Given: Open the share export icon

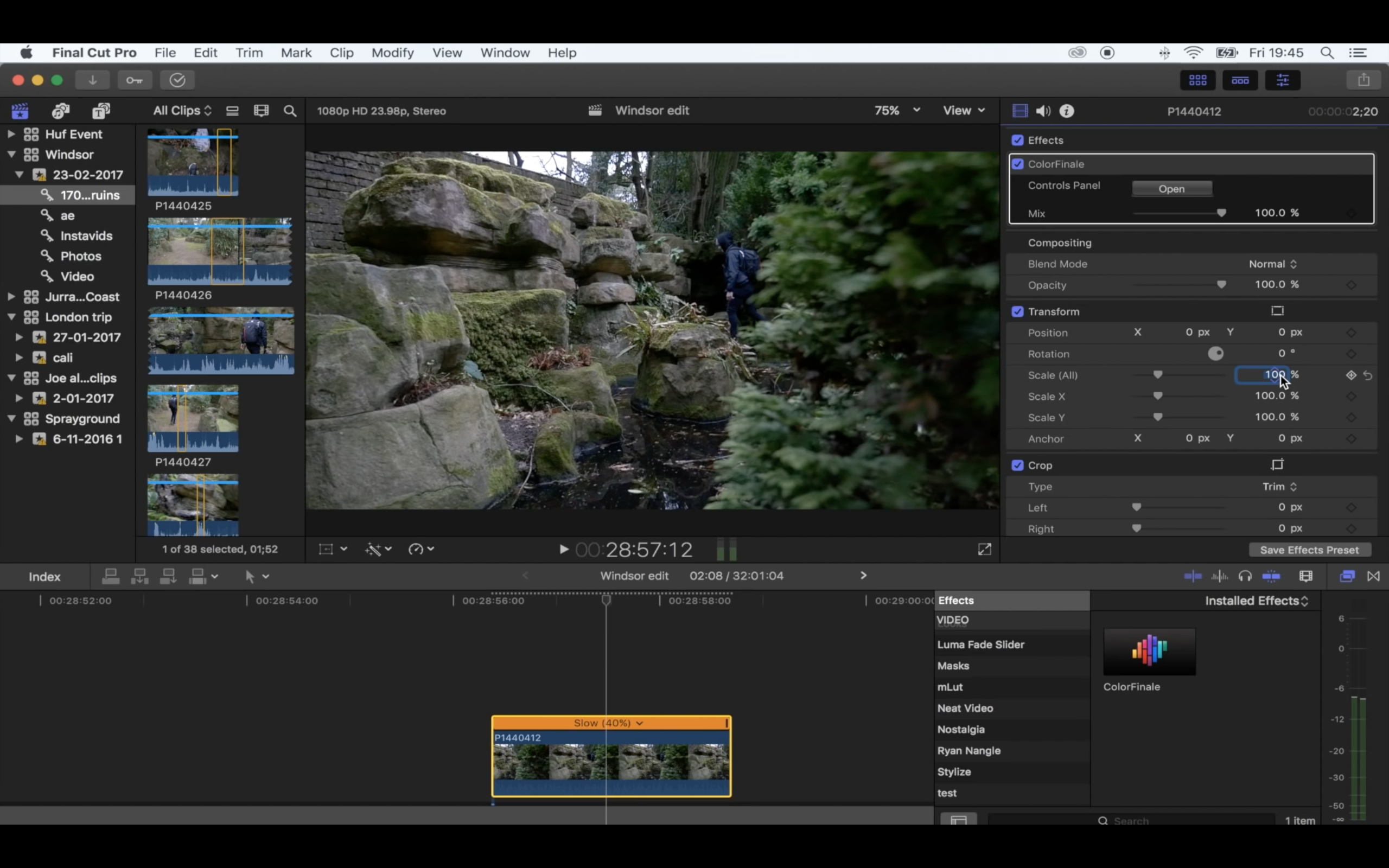Looking at the screenshot, I should pyautogui.click(x=1363, y=80).
